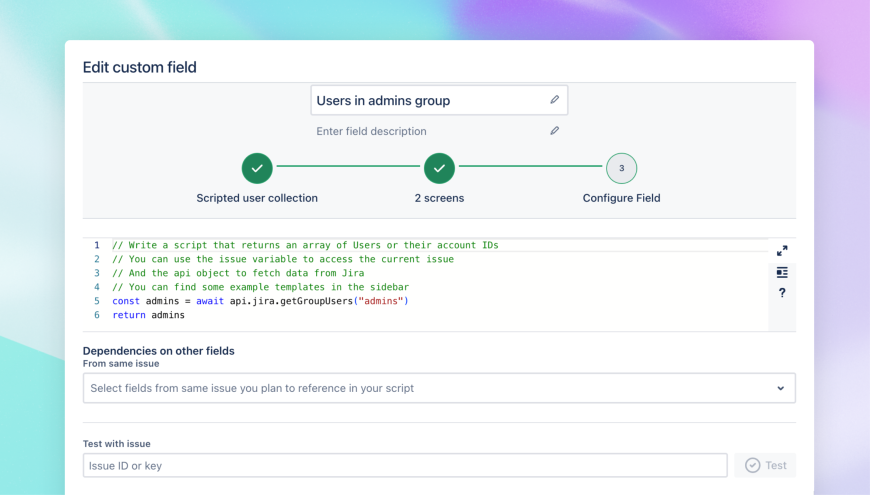Go to the 2 screens step
This screenshot has height=495, width=870.
439,198
